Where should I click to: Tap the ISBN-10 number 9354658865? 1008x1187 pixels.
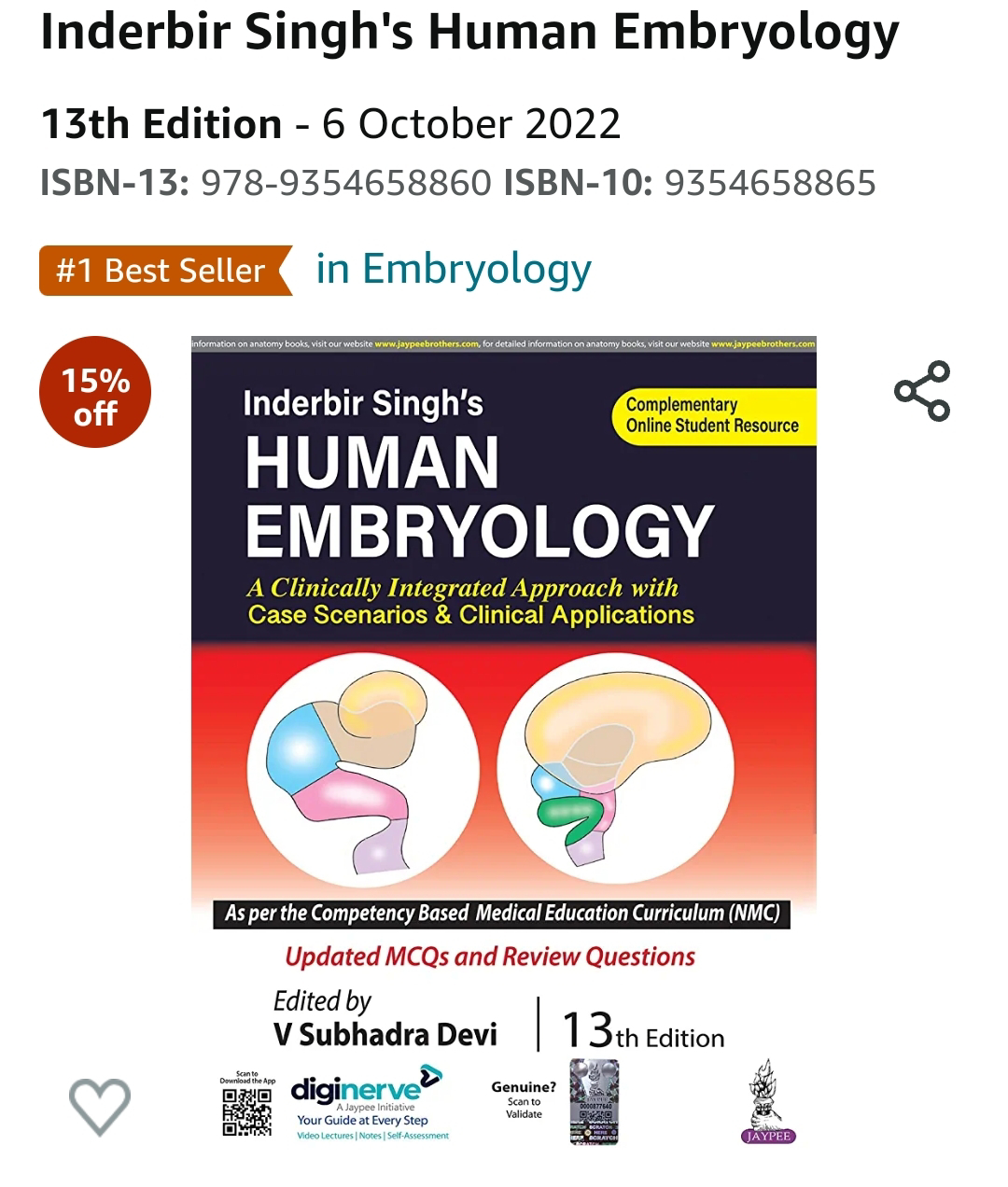pyautogui.click(x=770, y=183)
